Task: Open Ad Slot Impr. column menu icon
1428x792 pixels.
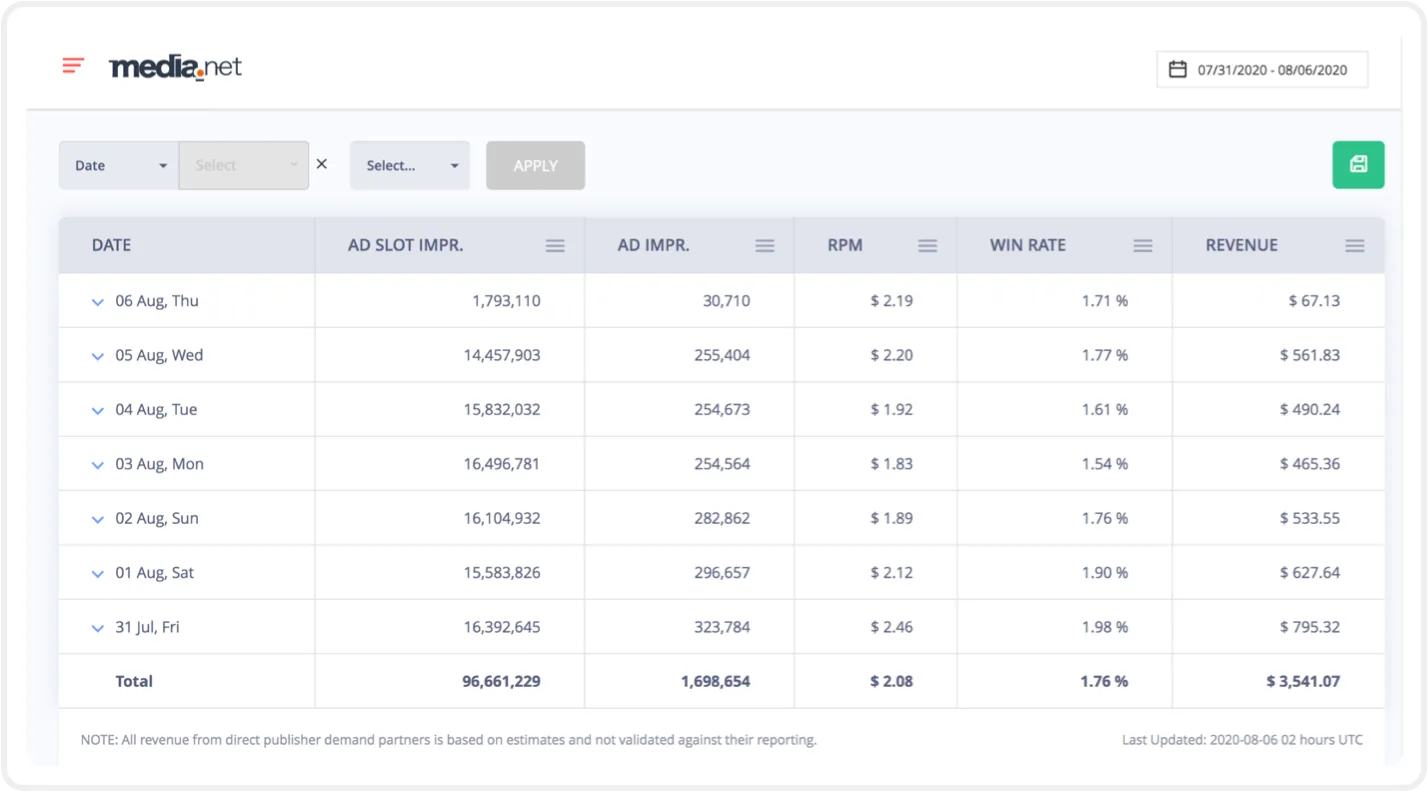Action: (x=555, y=246)
